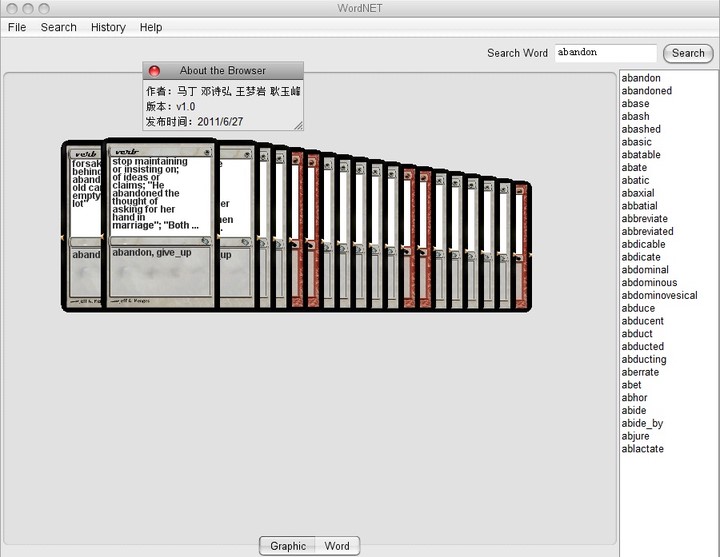Close the About the Browser popup with the red button

click(154, 71)
